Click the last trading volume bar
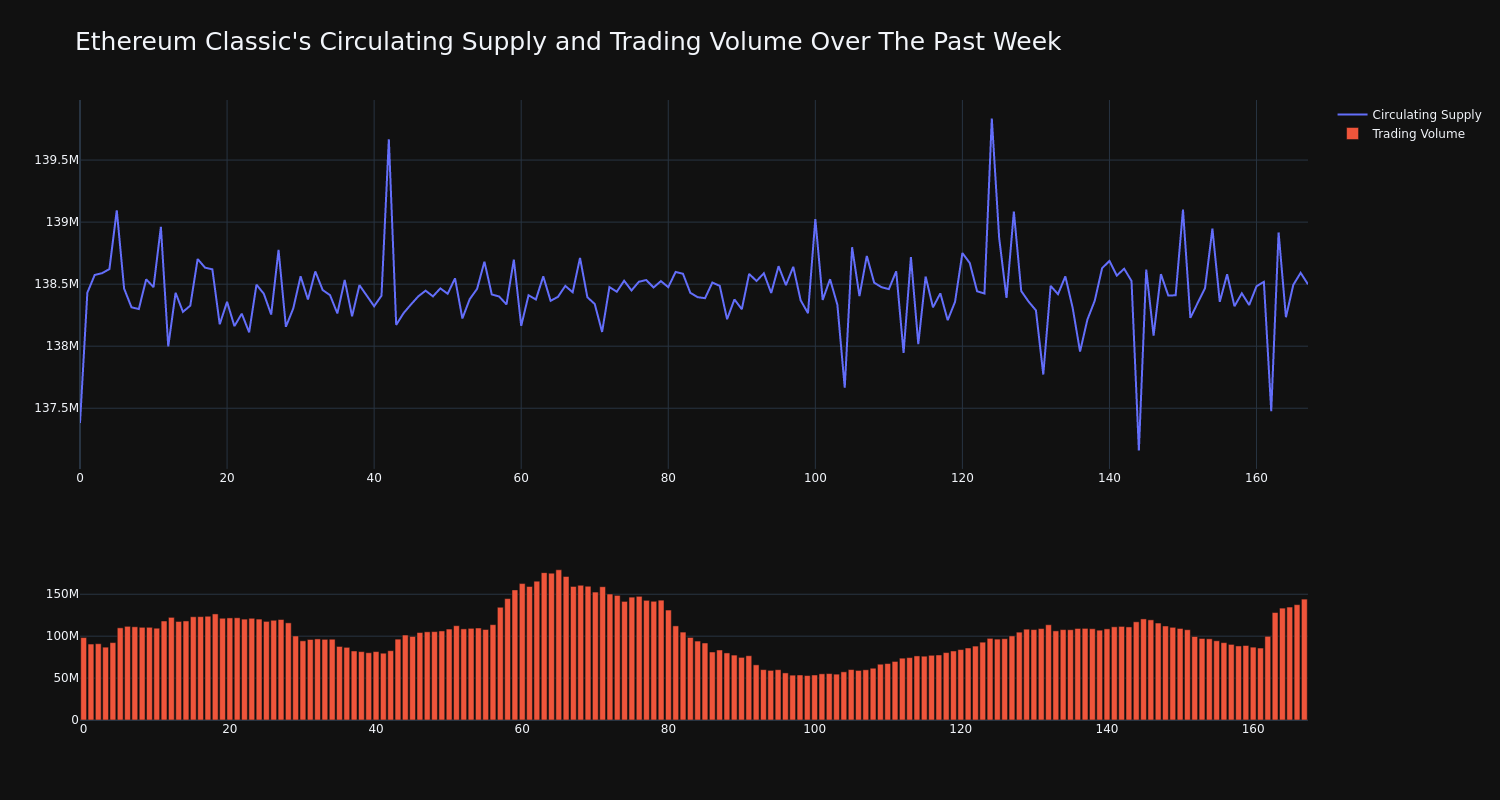The width and height of the screenshot is (1500, 800). tap(1304, 660)
